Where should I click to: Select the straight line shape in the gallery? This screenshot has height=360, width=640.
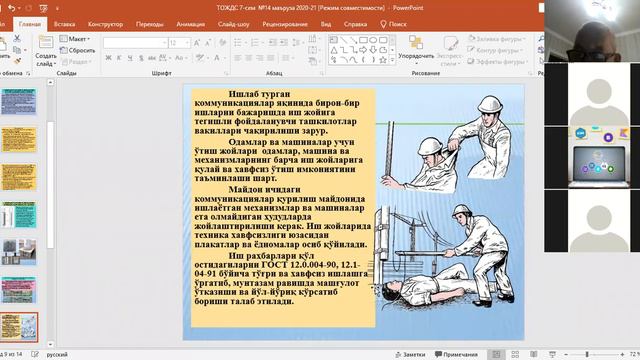[344, 40]
